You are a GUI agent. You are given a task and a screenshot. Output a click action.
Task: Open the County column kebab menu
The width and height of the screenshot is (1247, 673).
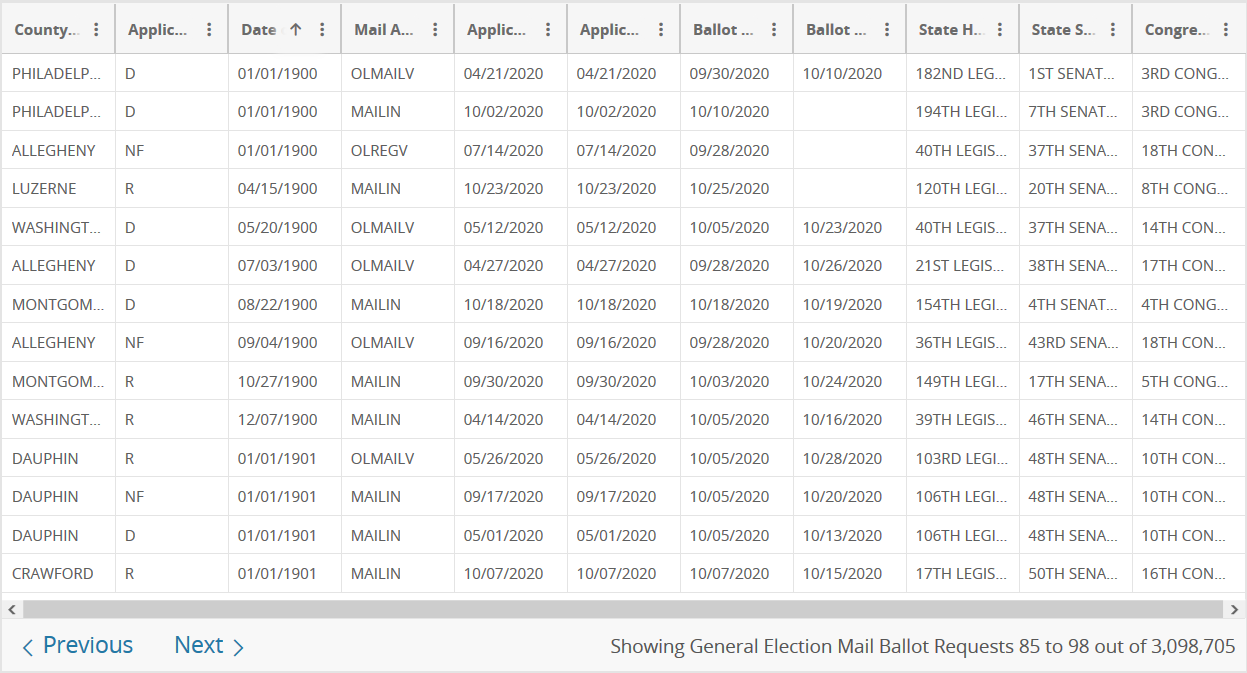[x=96, y=30]
